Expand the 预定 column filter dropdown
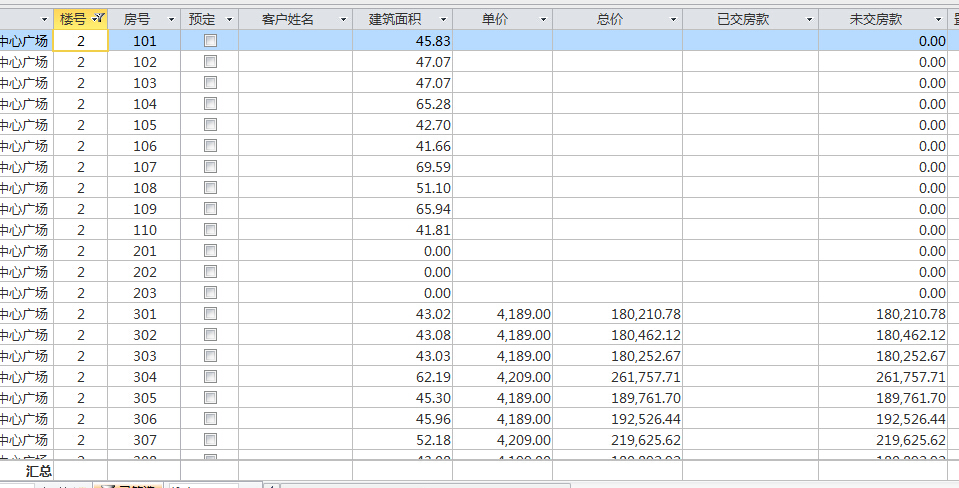This screenshot has height=488, width=959. coord(229,20)
